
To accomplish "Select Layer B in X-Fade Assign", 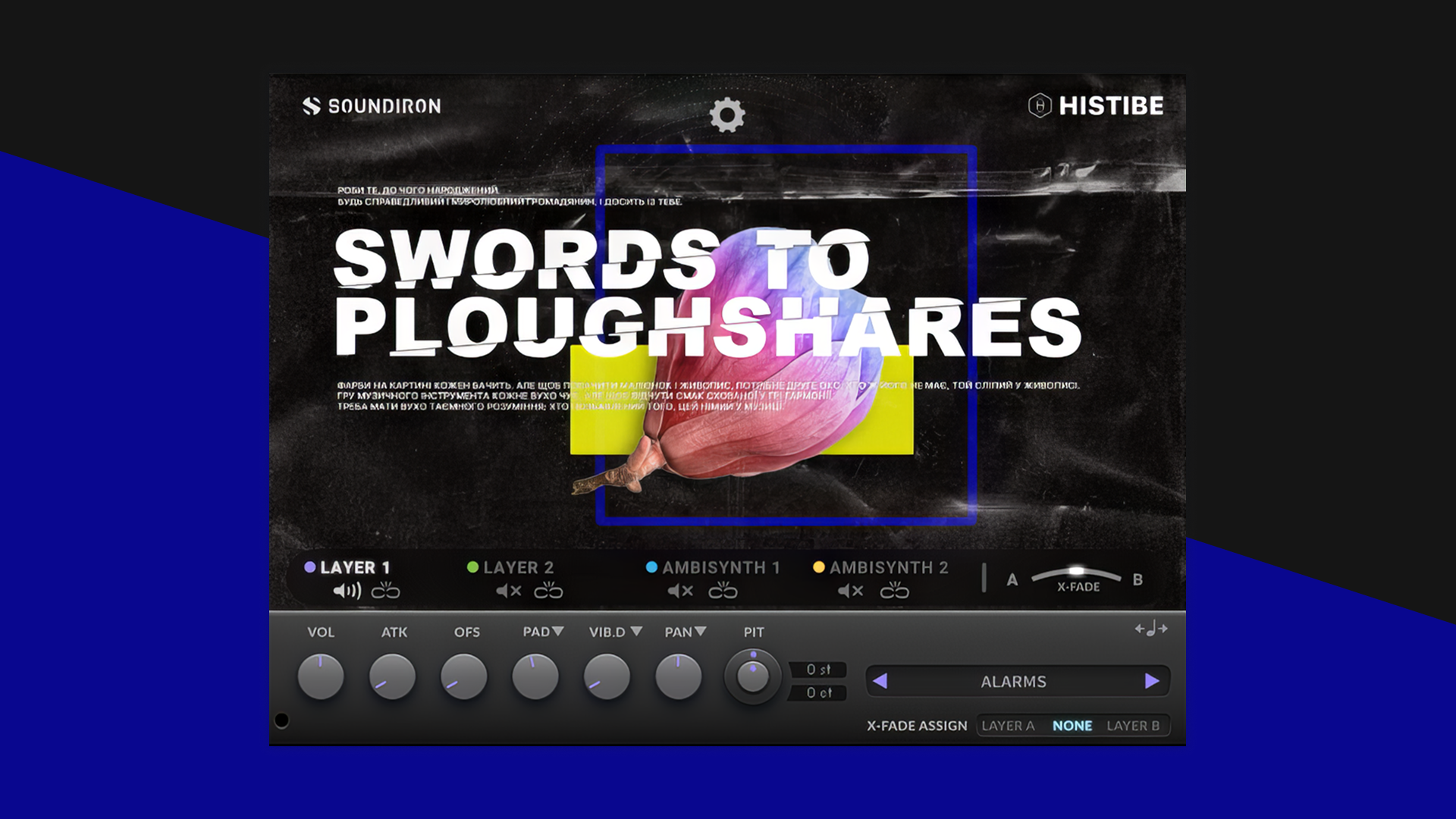I will click(x=1134, y=726).
